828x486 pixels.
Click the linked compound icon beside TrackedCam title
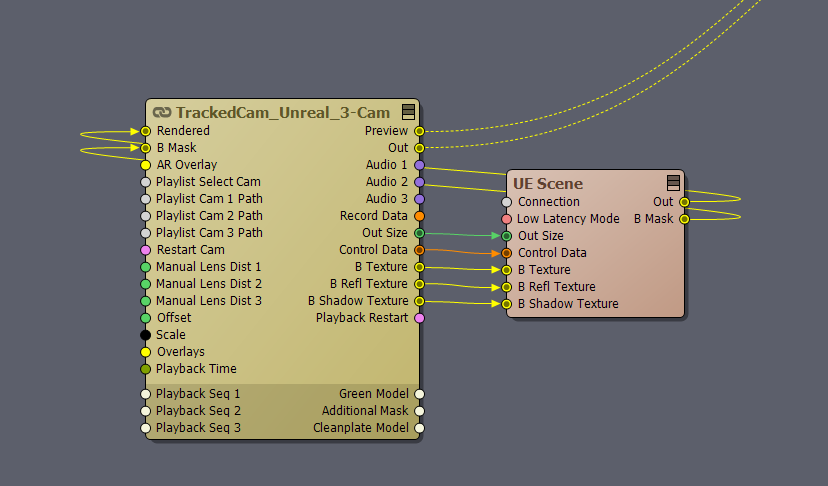(162, 113)
